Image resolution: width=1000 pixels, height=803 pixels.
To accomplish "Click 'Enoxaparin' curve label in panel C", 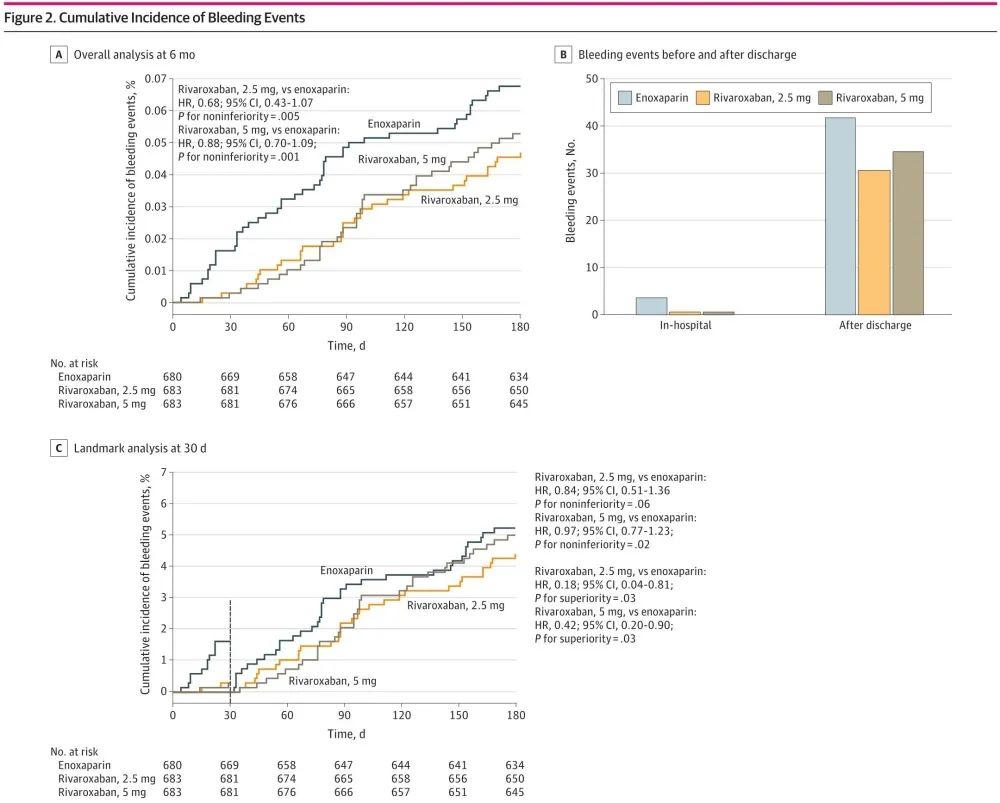I will (x=346, y=571).
